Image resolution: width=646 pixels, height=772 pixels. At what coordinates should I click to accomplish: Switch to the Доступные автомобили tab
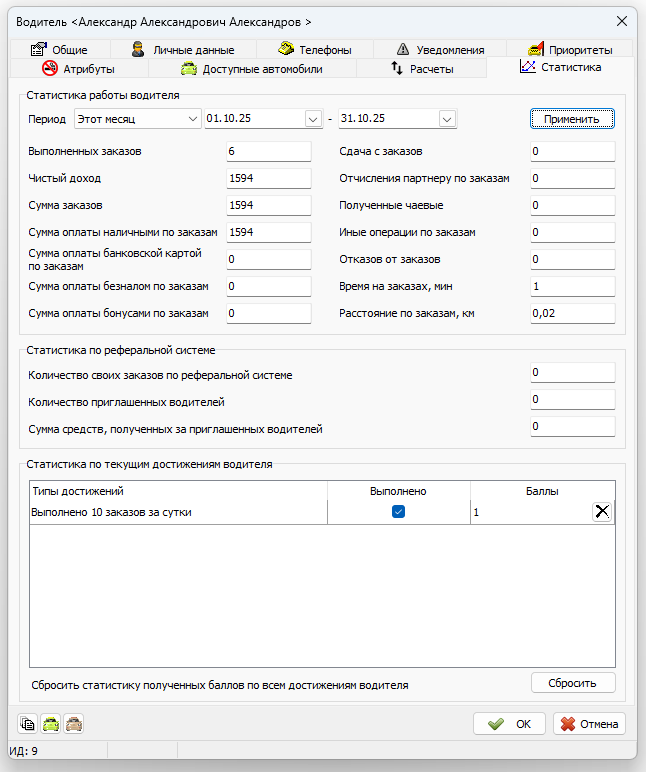tap(251, 69)
